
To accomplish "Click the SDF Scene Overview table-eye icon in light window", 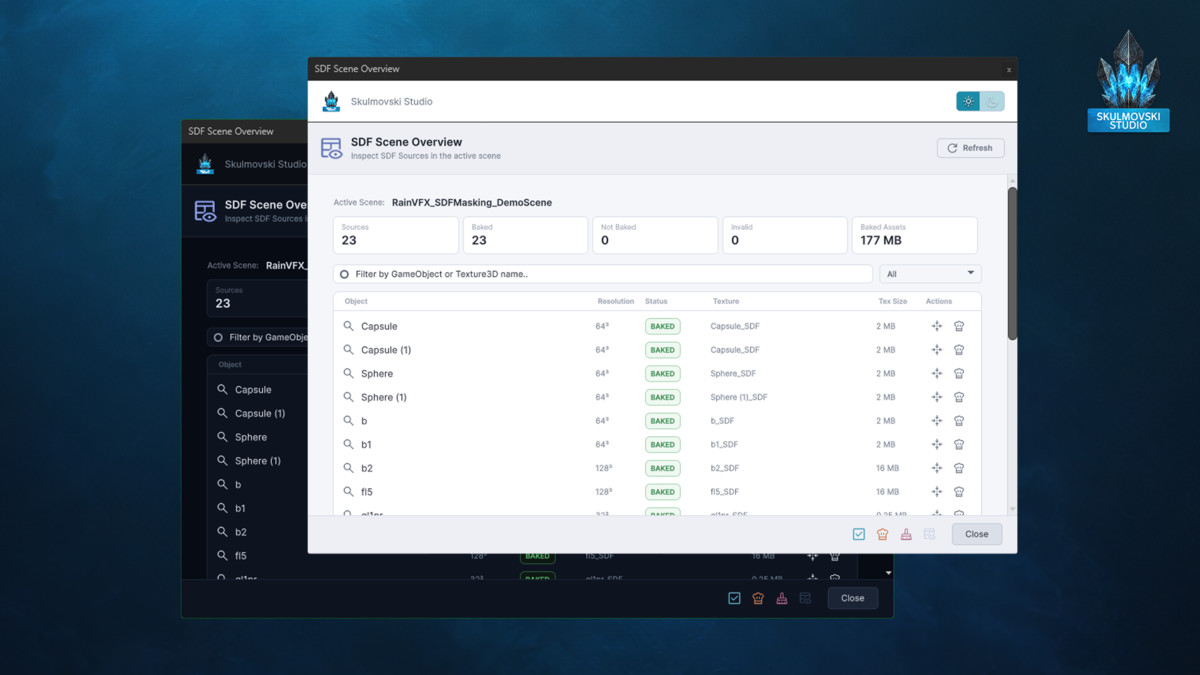I will tap(331, 148).
